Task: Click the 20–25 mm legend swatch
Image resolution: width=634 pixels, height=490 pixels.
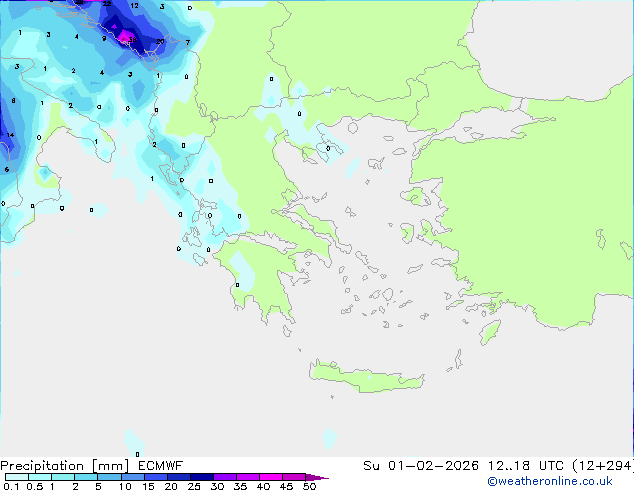Action: point(178,477)
